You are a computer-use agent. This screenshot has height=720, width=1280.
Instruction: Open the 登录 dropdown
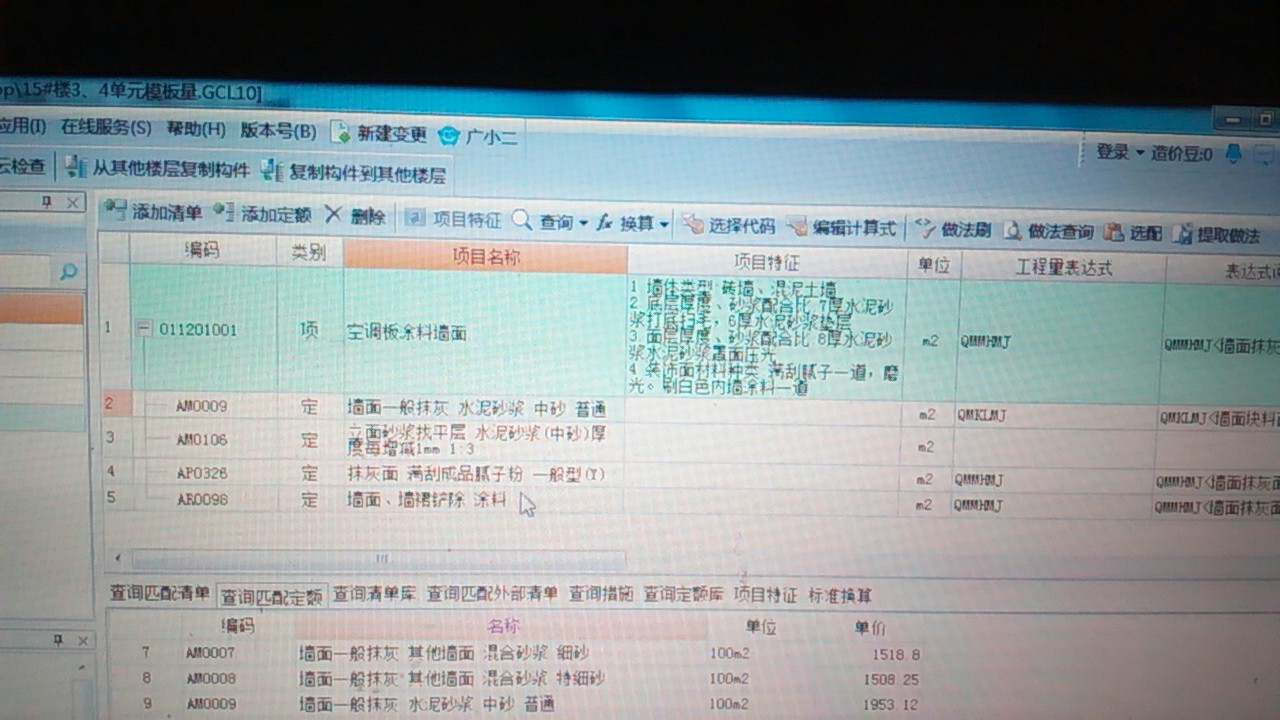click(x=1119, y=152)
